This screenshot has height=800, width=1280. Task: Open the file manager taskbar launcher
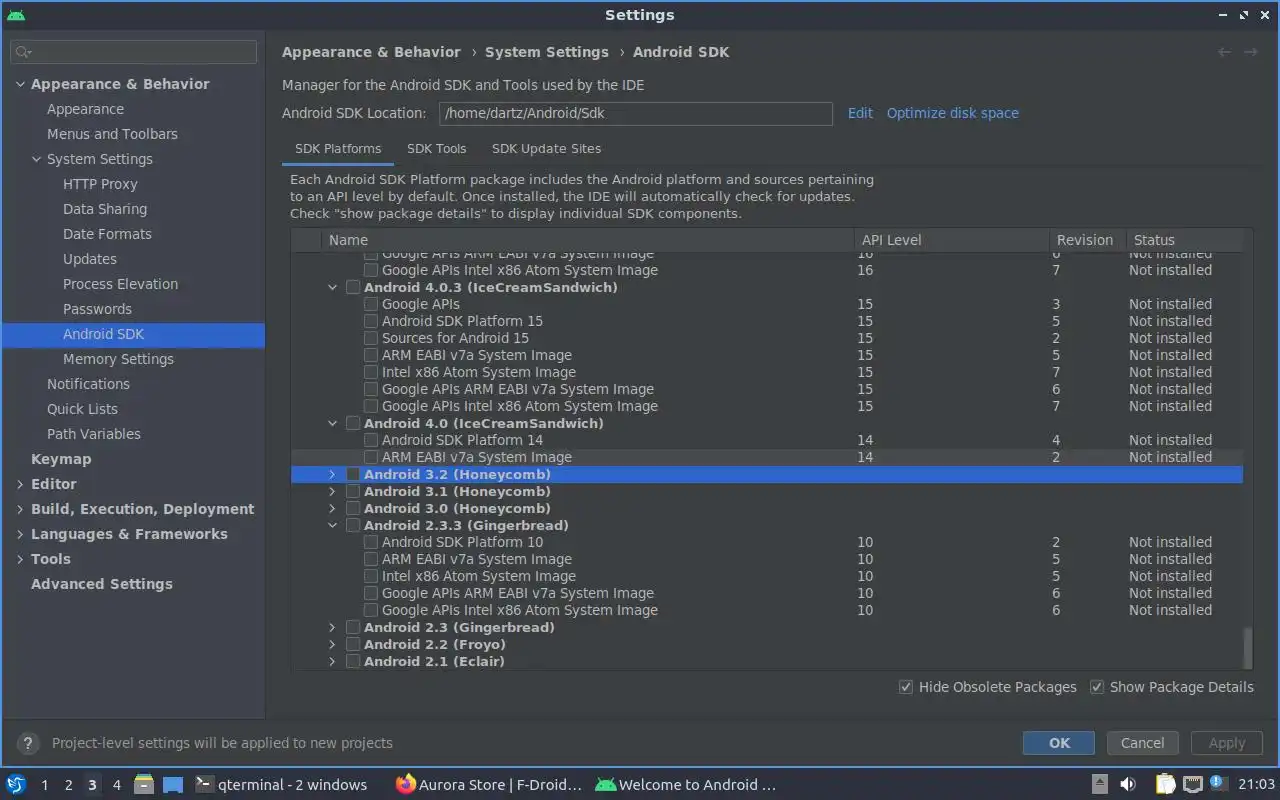[x=143, y=784]
